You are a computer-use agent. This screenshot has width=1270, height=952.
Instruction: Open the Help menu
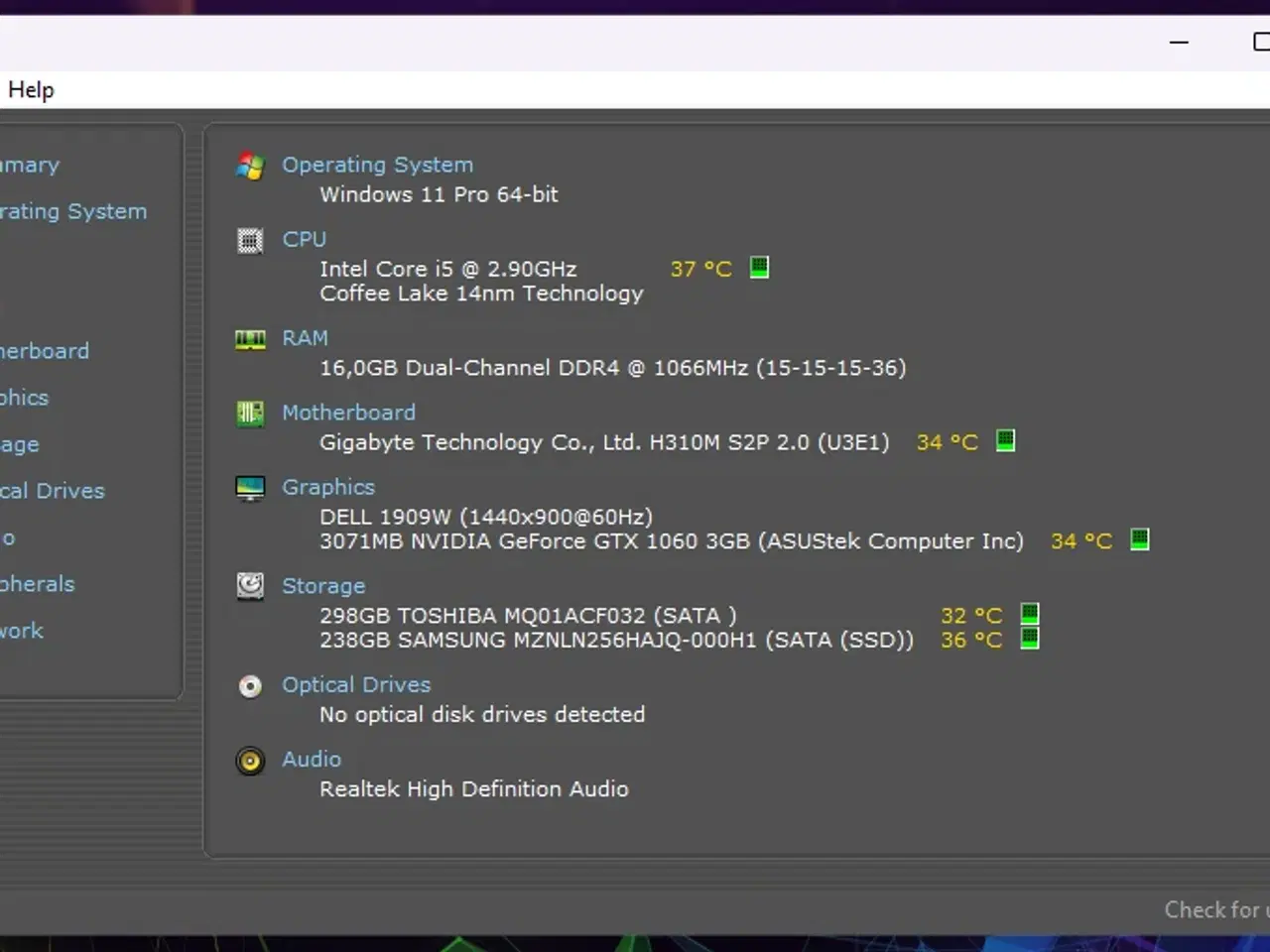(31, 89)
